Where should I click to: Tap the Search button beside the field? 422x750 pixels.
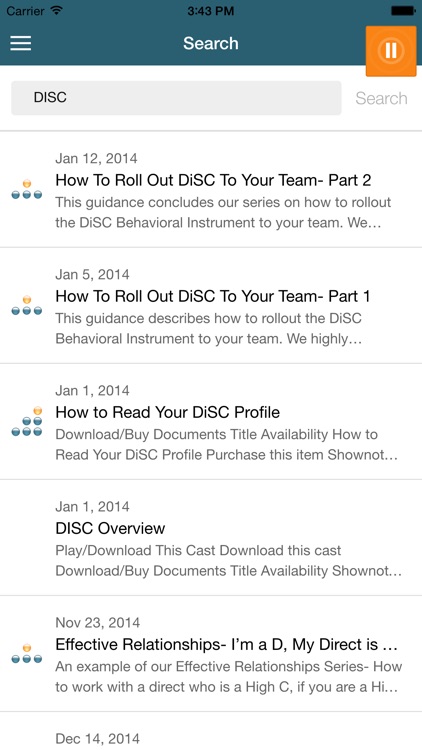coord(381,98)
